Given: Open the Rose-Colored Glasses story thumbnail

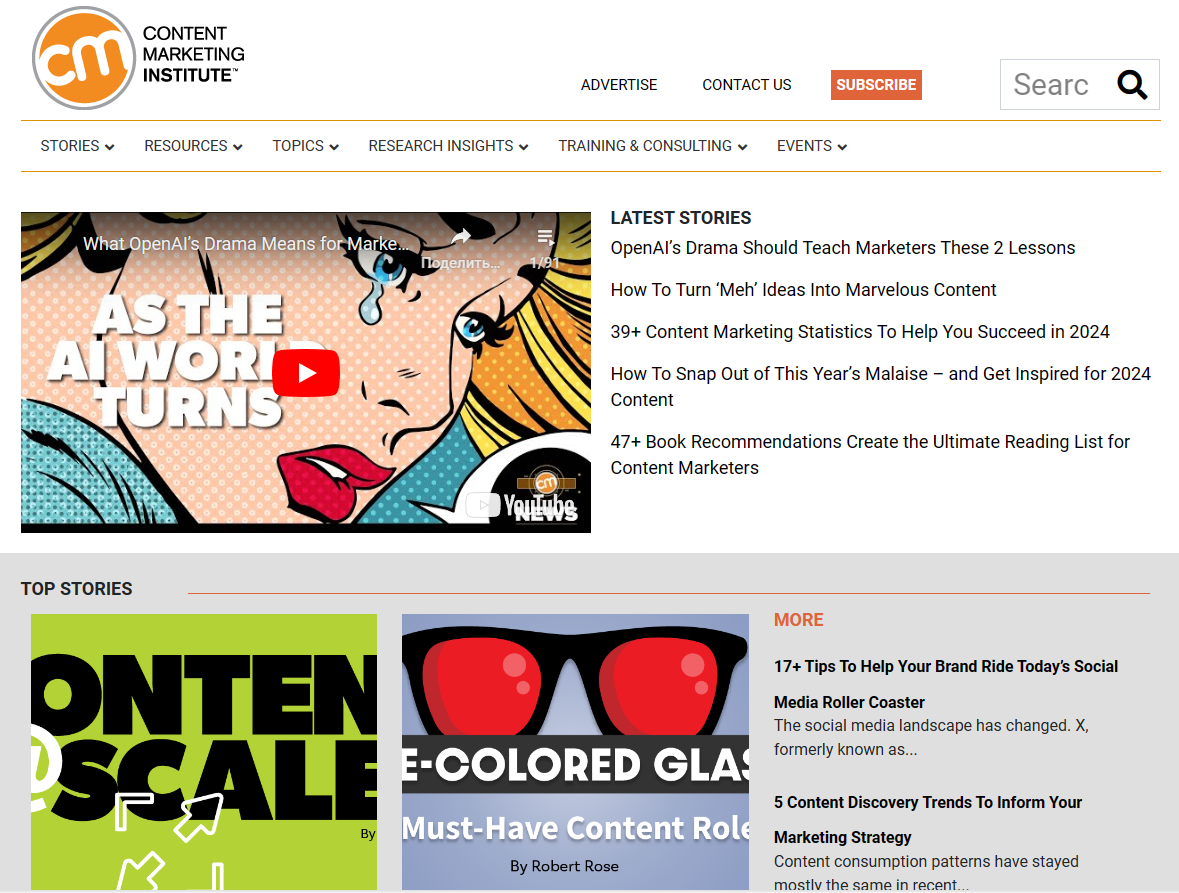Looking at the screenshot, I should pyautogui.click(x=575, y=752).
